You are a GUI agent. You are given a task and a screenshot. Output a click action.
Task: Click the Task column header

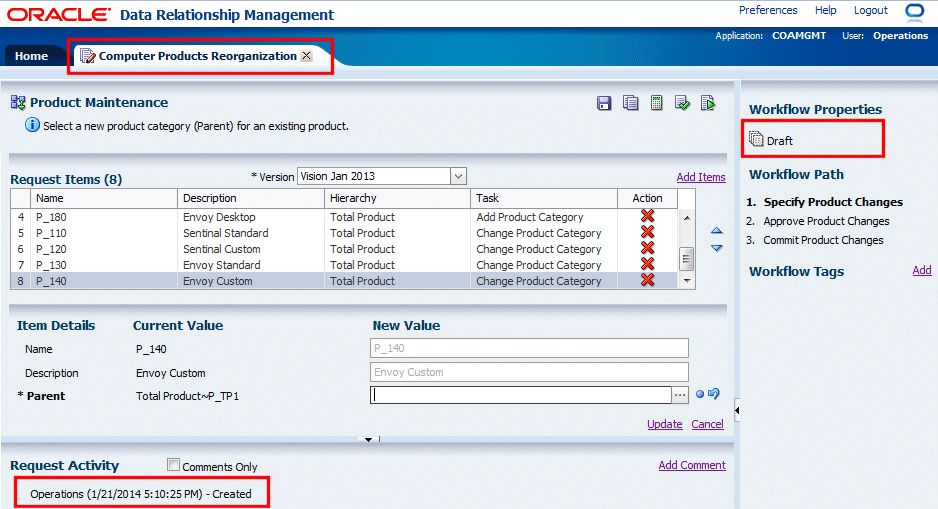pyautogui.click(x=544, y=198)
